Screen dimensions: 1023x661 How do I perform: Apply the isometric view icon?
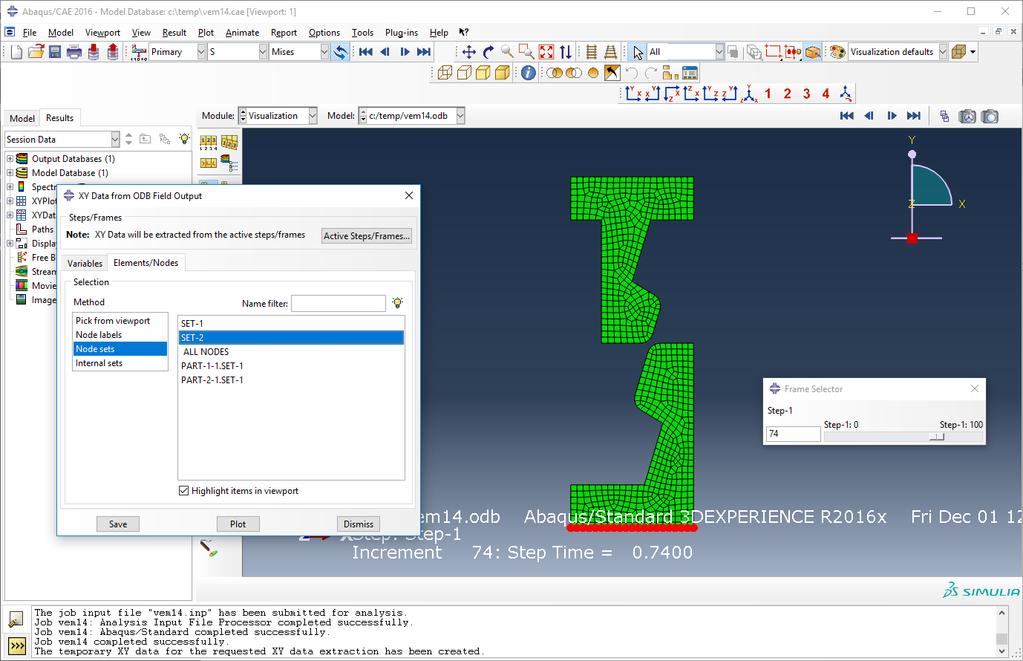[x=750, y=93]
